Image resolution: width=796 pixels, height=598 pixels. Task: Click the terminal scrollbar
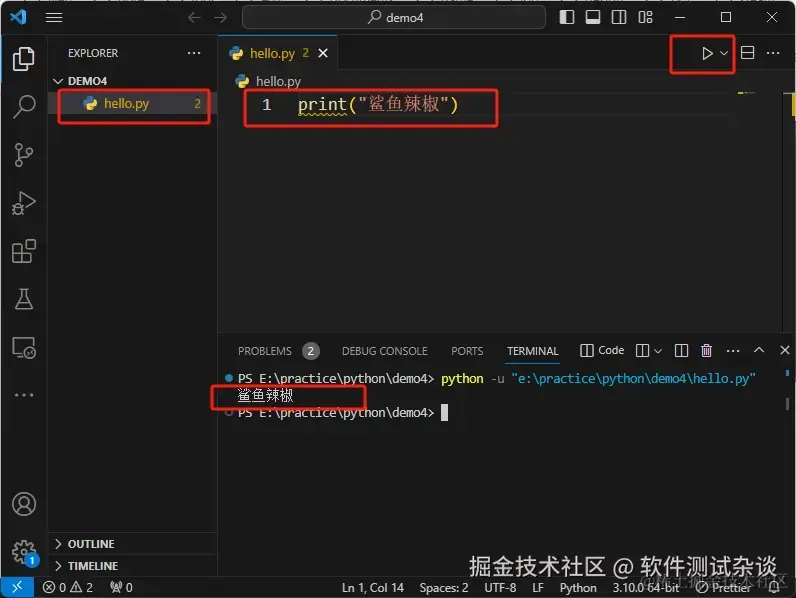coord(787,404)
